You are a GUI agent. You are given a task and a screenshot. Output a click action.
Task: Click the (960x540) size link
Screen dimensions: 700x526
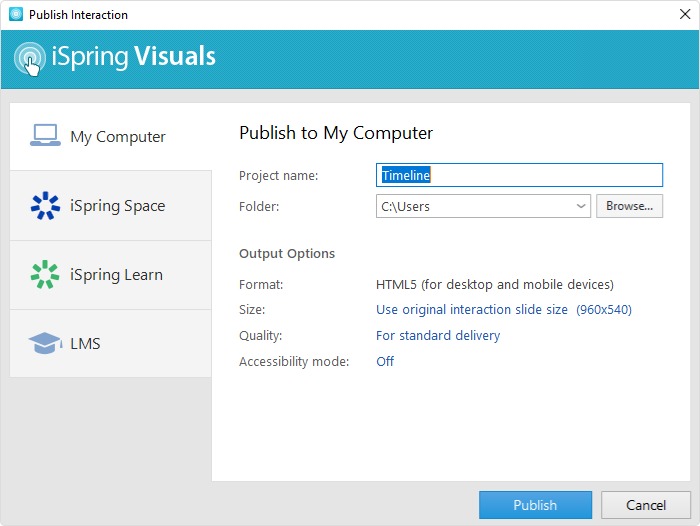point(604,310)
